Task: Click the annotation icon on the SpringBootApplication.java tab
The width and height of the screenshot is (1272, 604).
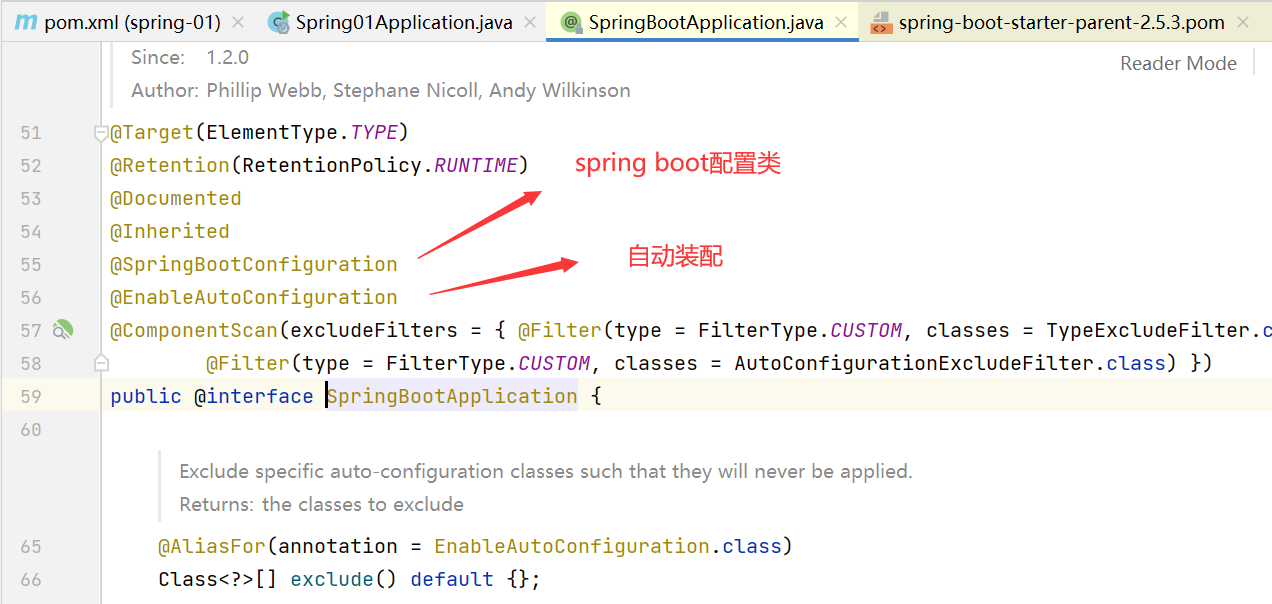Action: pyautogui.click(x=570, y=22)
